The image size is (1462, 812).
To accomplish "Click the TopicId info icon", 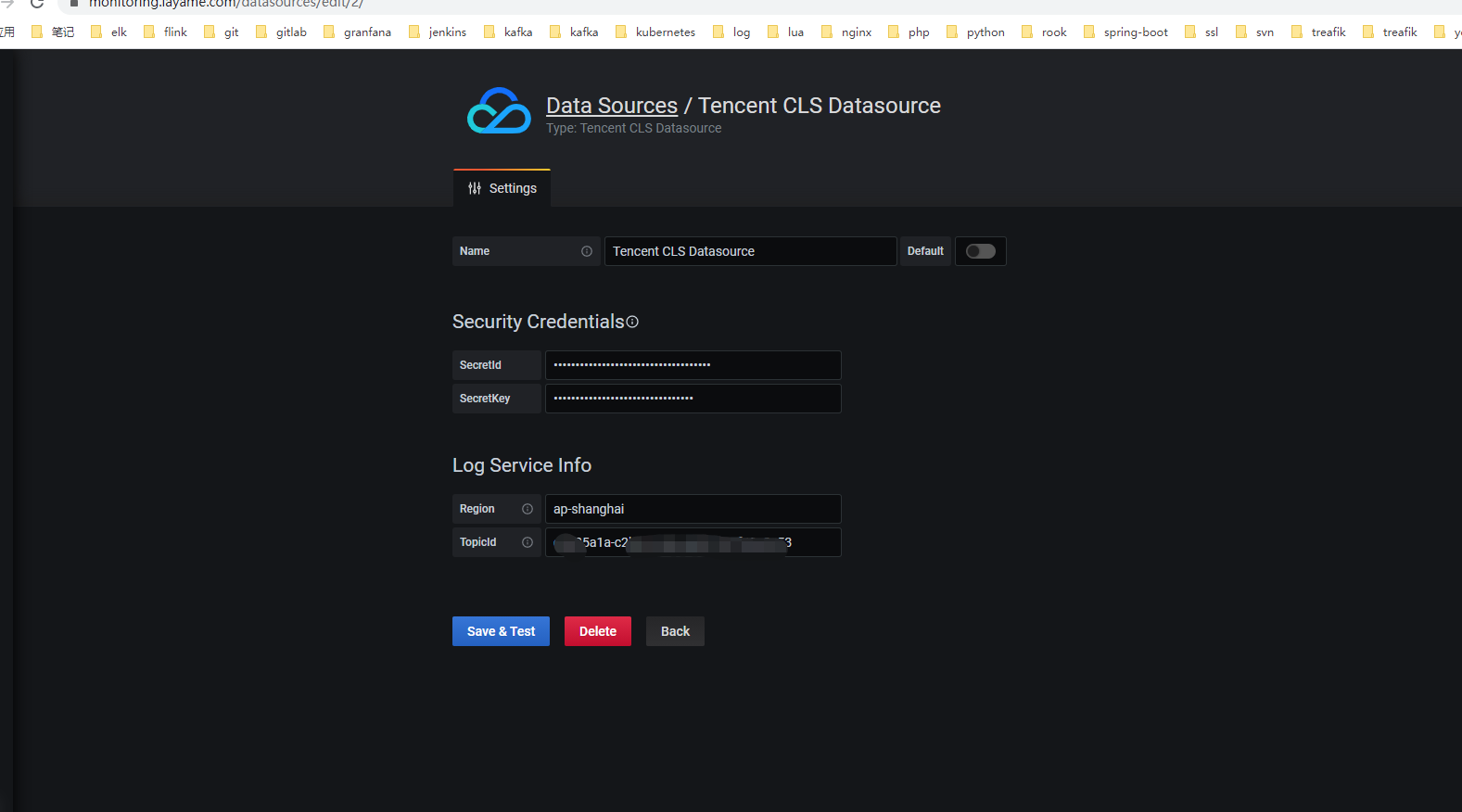I will pos(528,542).
